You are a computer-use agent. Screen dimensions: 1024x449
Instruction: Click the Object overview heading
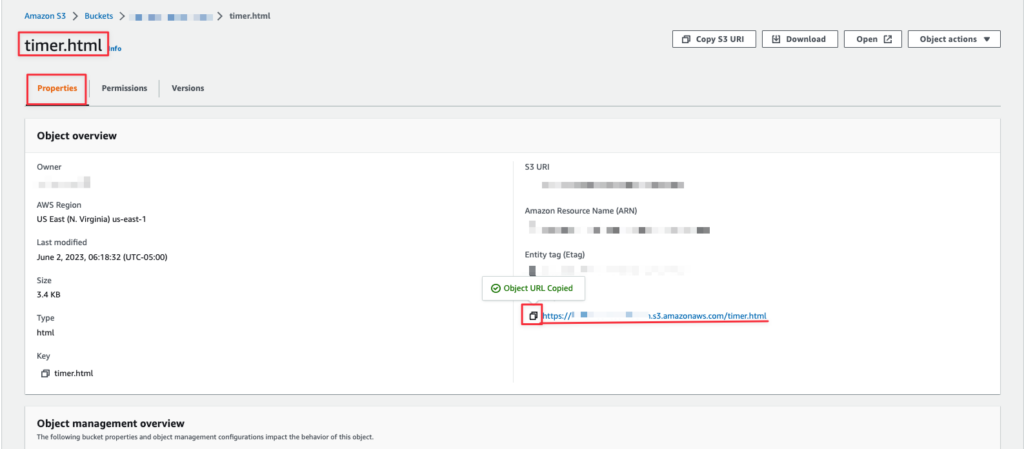77,136
